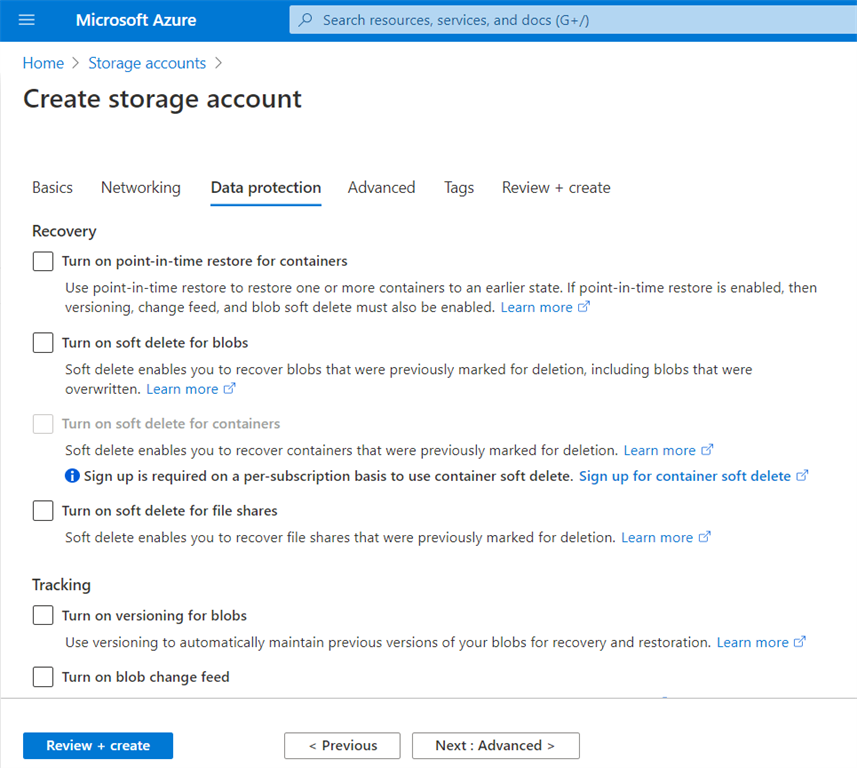Check "Turn on soft delete for blobs"

pos(42,342)
